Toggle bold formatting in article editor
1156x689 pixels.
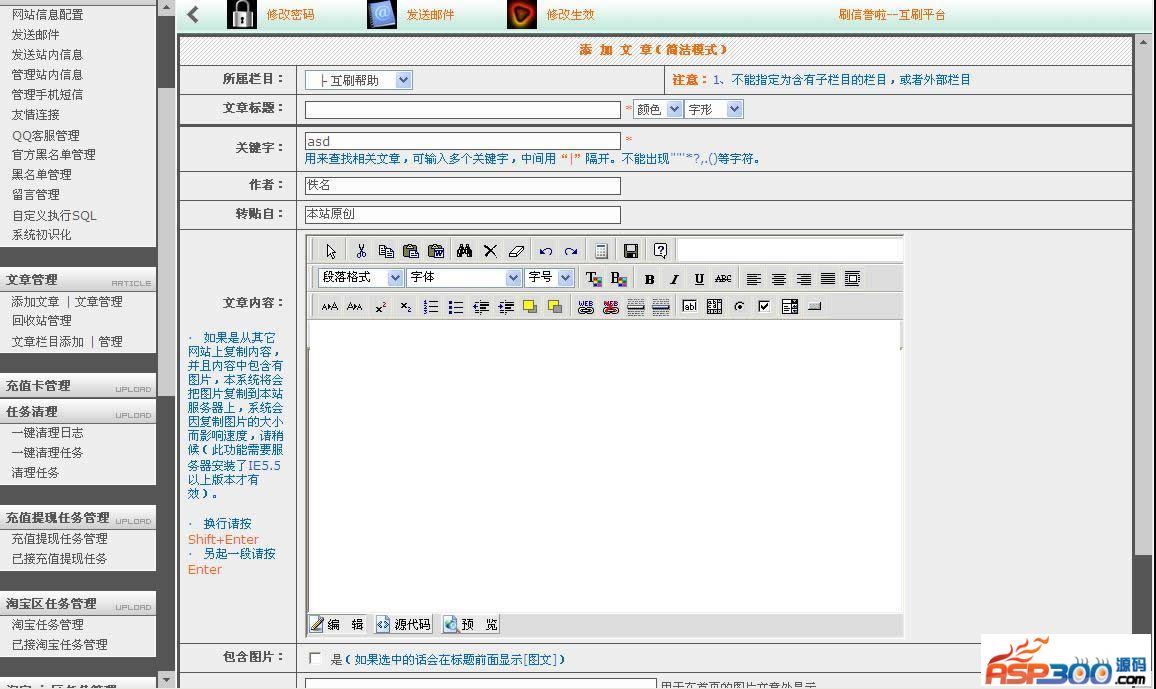[x=649, y=279]
